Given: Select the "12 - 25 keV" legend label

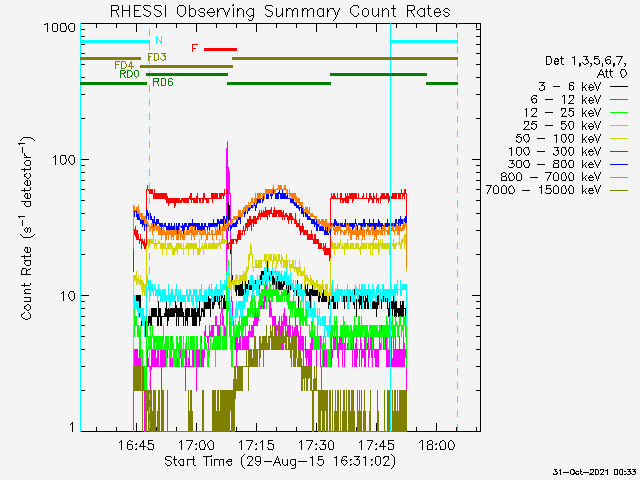Looking at the screenshot, I should pos(562,113).
